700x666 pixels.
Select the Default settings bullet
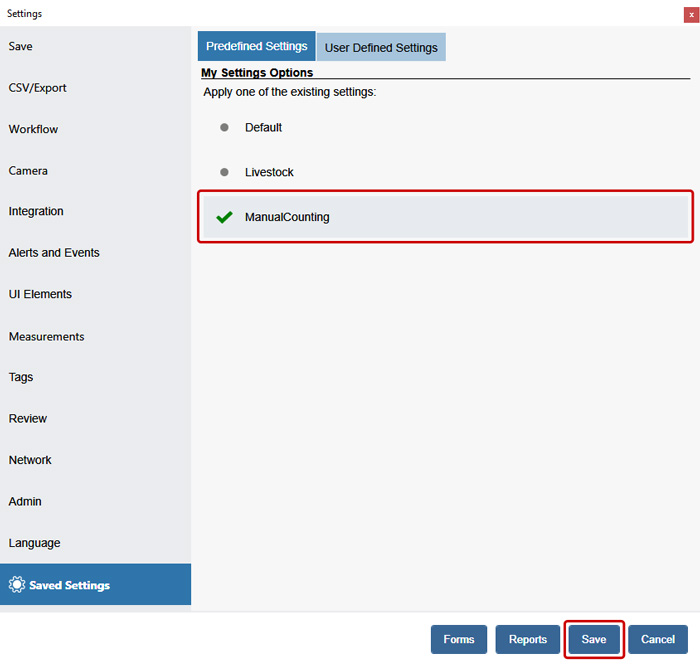pos(224,128)
